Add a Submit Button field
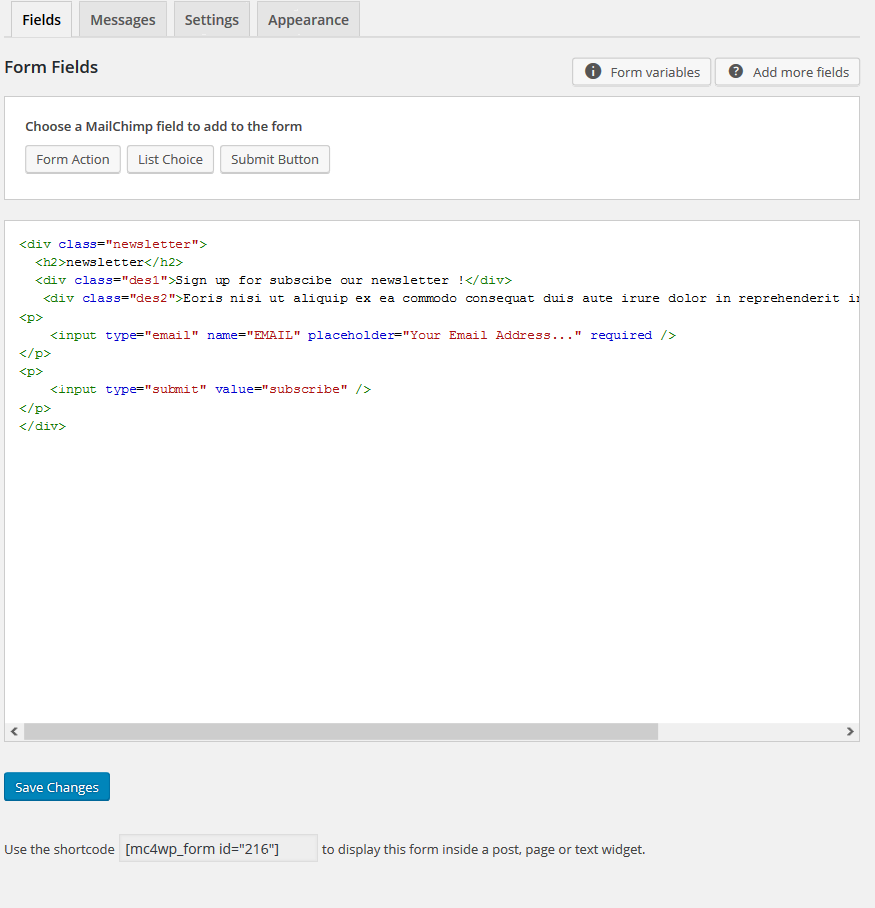875x908 pixels. [274, 159]
